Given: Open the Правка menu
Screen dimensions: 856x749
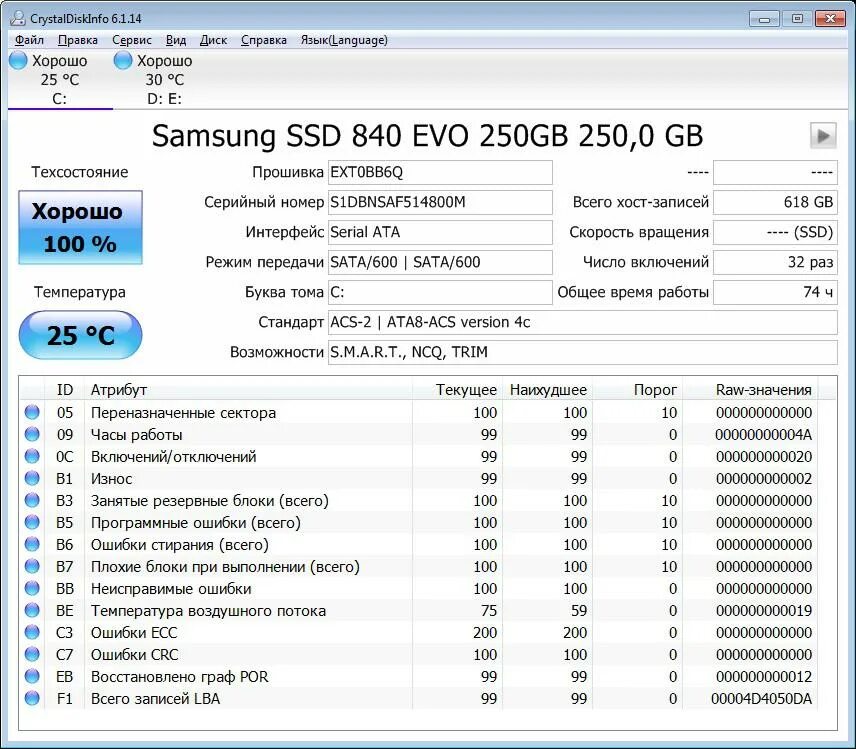Looking at the screenshot, I should [x=78, y=40].
